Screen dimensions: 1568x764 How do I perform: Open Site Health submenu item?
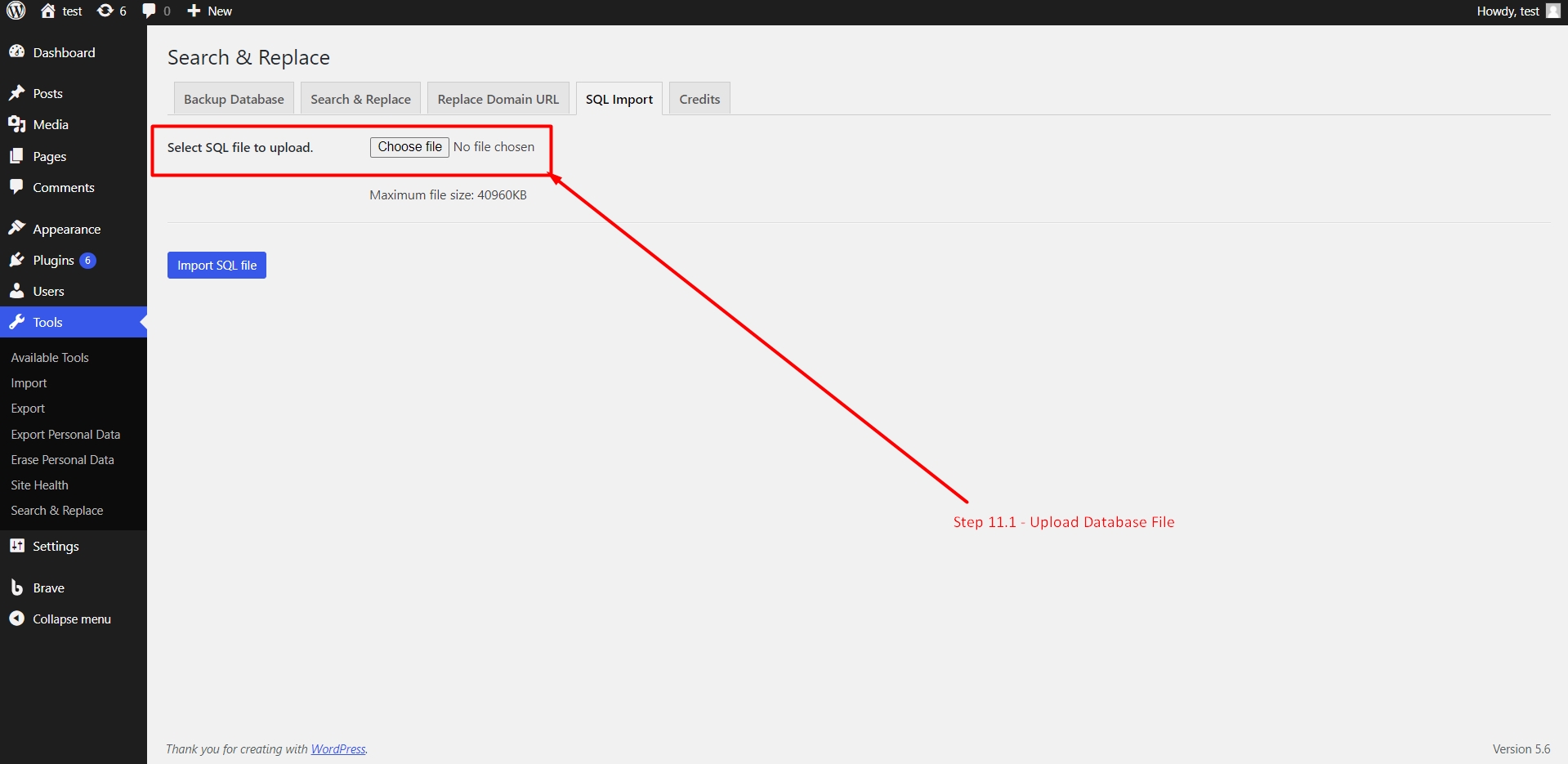tap(39, 485)
